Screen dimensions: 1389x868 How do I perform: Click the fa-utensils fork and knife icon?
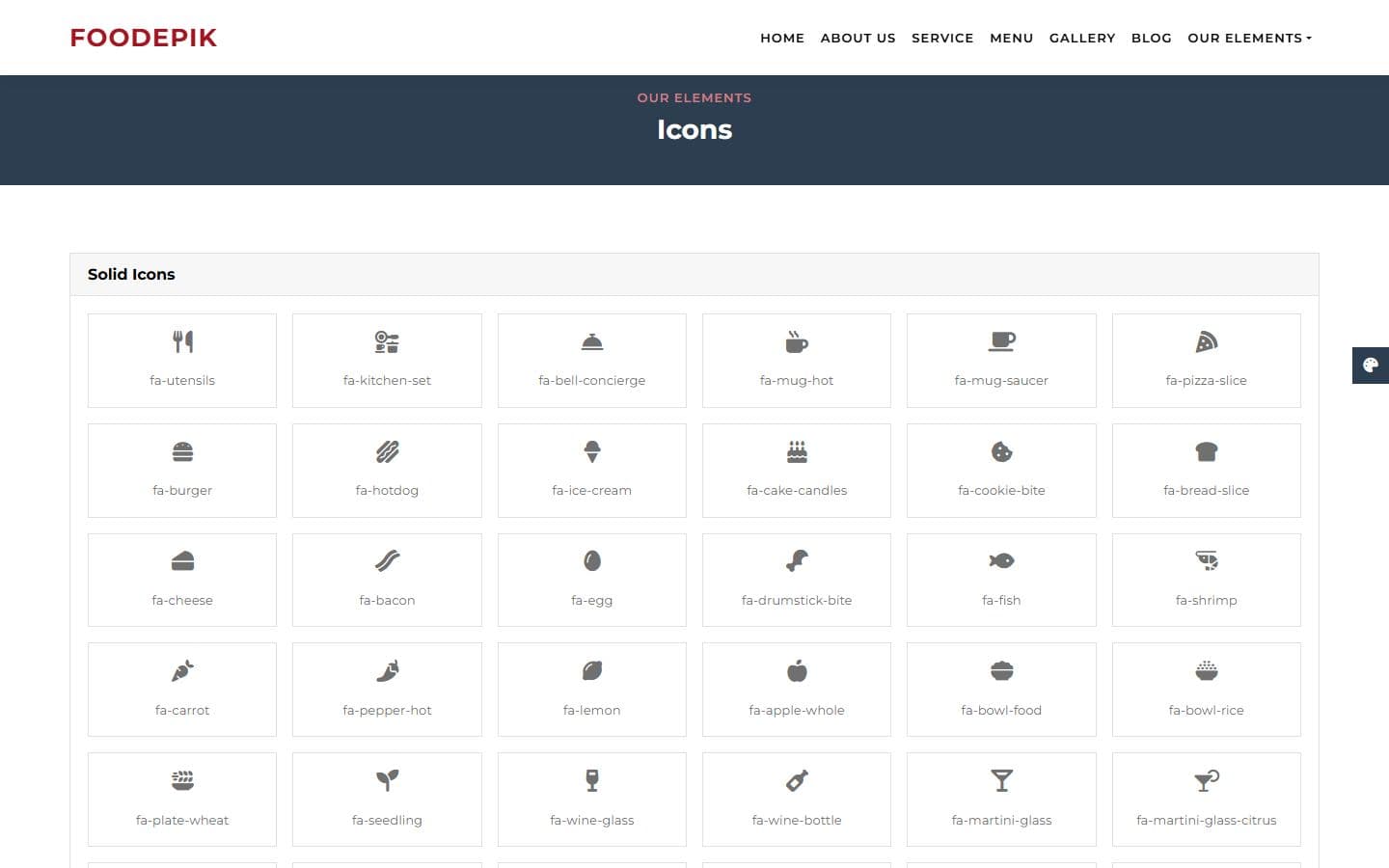182,341
